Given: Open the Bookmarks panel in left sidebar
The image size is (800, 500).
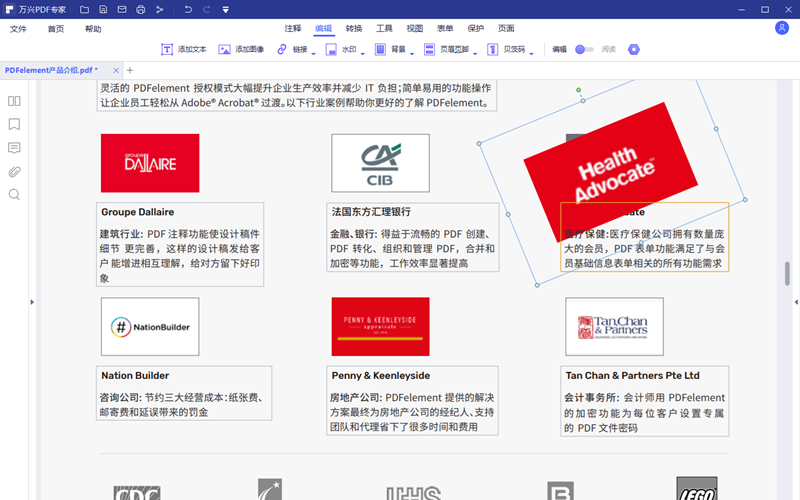Looking at the screenshot, I should pos(14,125).
